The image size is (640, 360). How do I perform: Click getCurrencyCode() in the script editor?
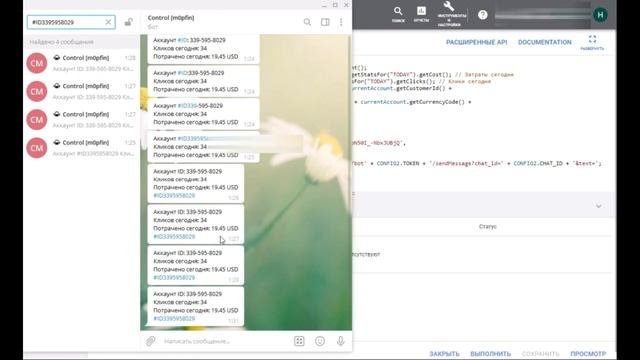pos(437,102)
